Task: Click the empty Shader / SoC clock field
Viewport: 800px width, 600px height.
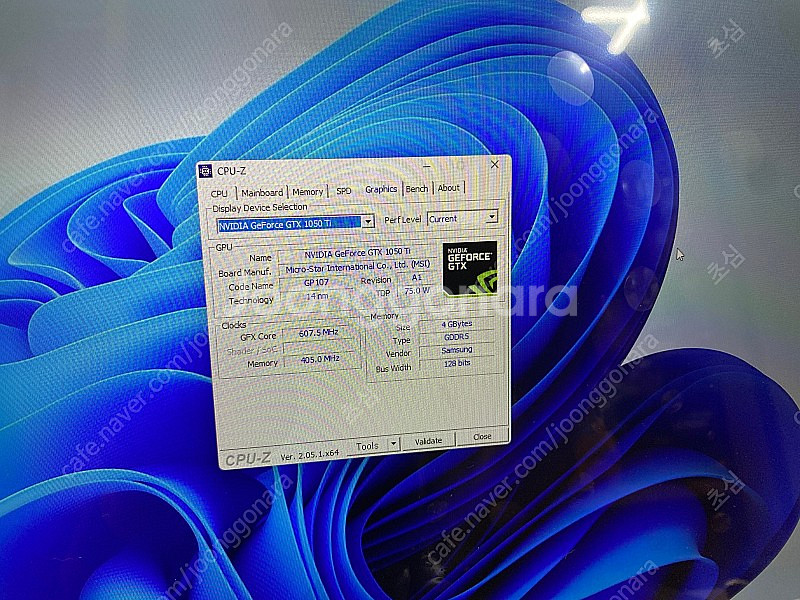Action: [319, 346]
